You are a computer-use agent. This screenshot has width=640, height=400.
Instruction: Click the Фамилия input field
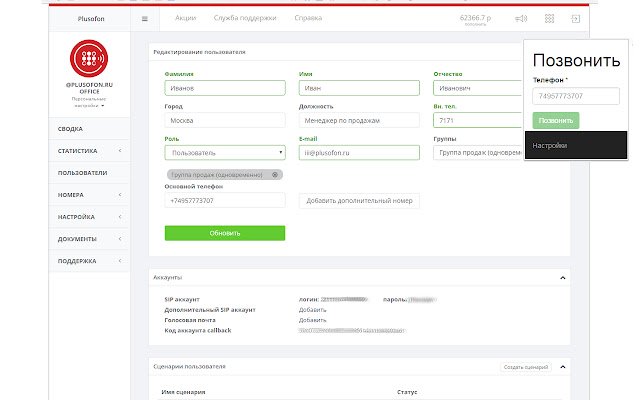(x=225, y=88)
